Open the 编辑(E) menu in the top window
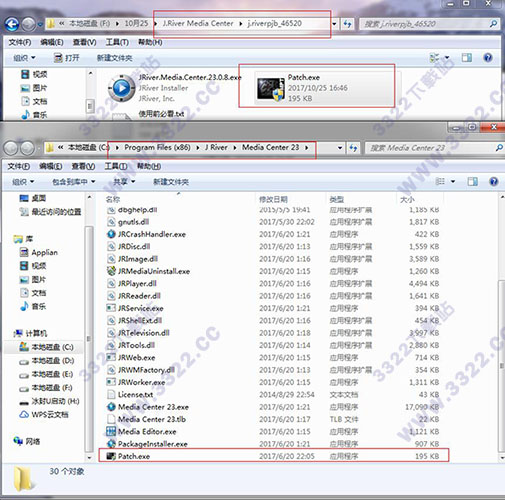 52,42
